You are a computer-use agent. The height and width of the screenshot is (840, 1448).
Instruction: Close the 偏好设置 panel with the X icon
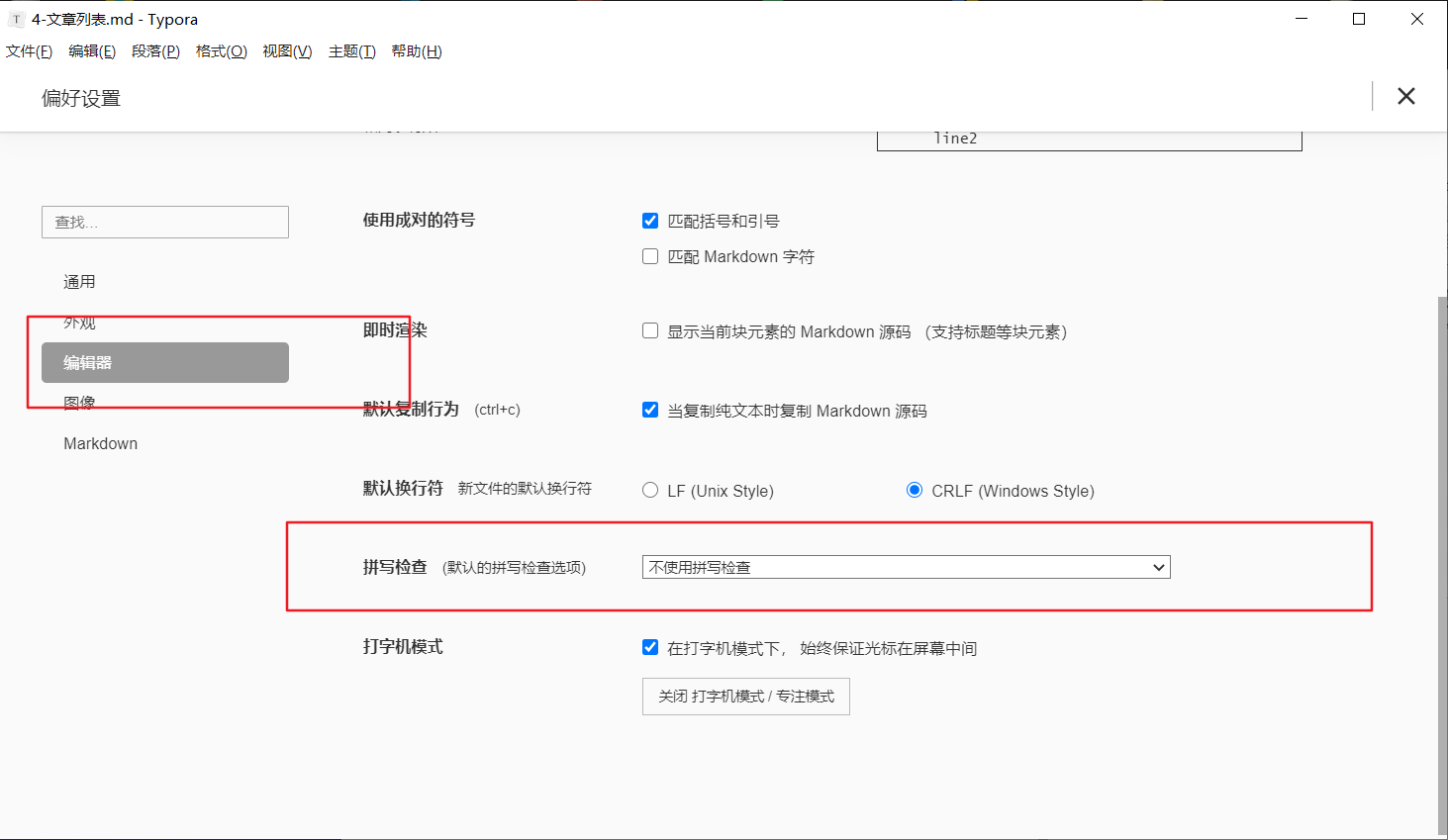(x=1405, y=96)
